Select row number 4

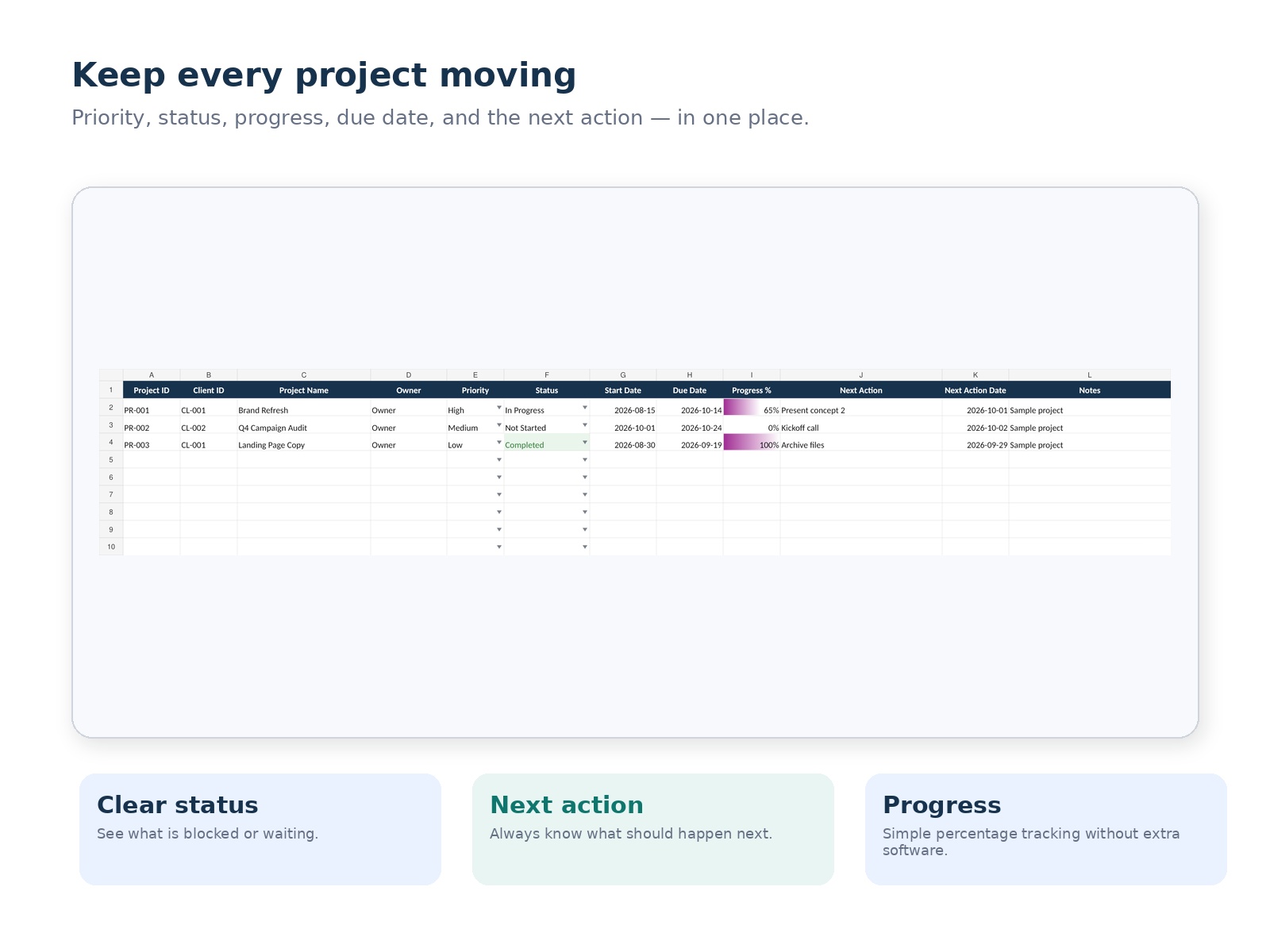111,443
